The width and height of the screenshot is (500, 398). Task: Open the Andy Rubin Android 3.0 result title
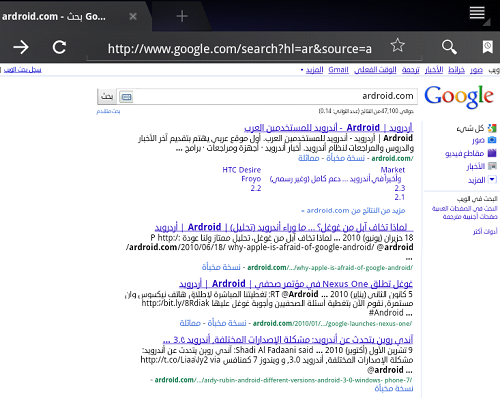tap(288, 340)
